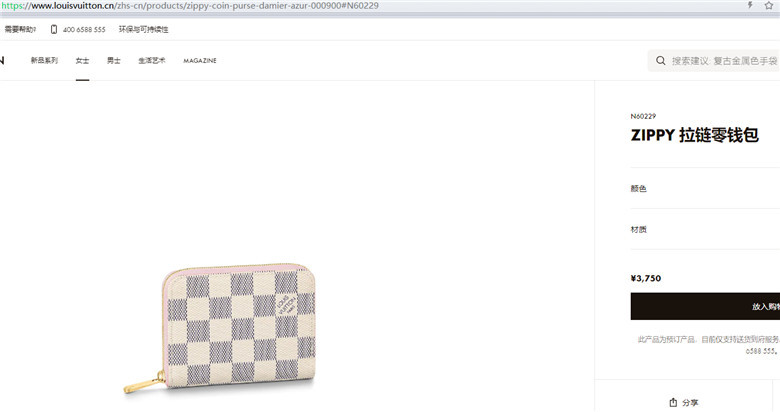The image size is (780, 412).
Task: Open the 生活艺术 menu
Action: point(152,60)
